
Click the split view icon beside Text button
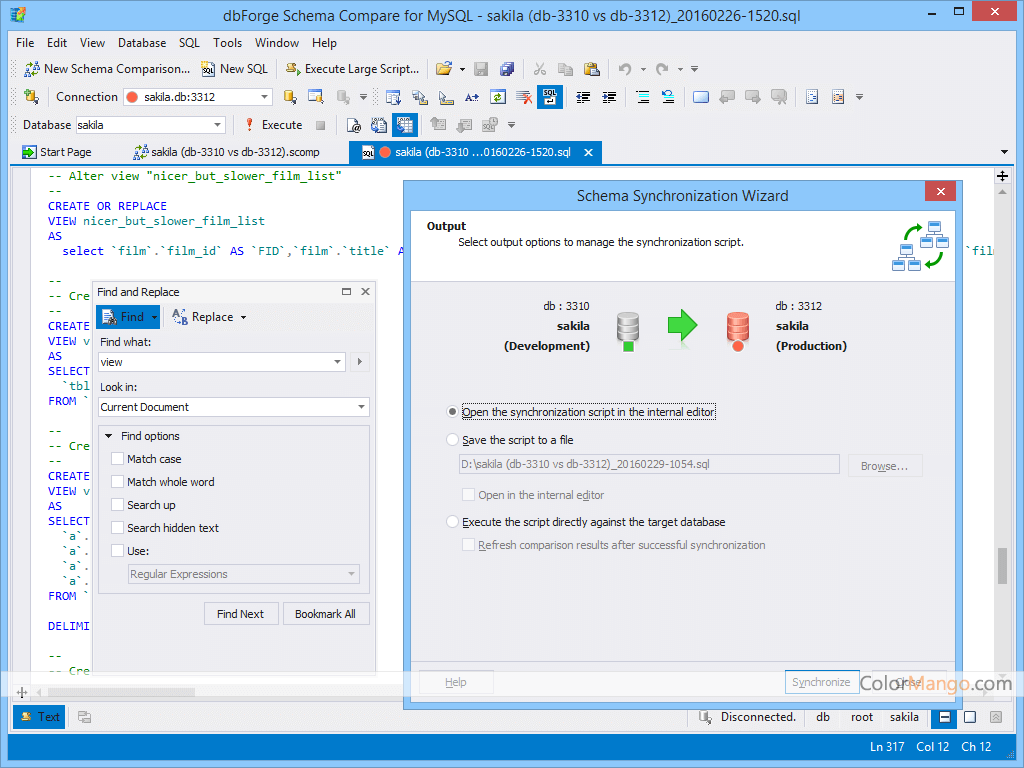[x=84, y=716]
